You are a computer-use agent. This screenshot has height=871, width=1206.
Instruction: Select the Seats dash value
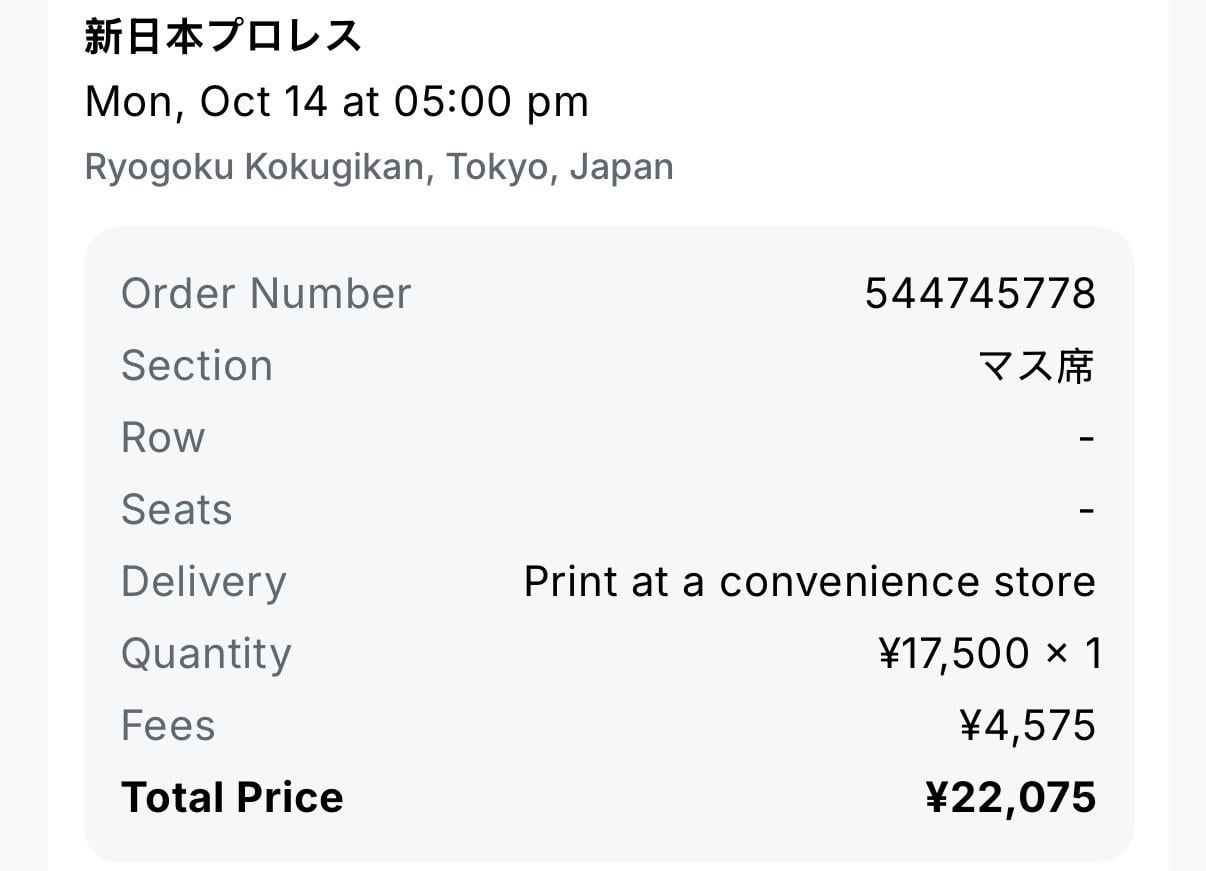click(1088, 510)
